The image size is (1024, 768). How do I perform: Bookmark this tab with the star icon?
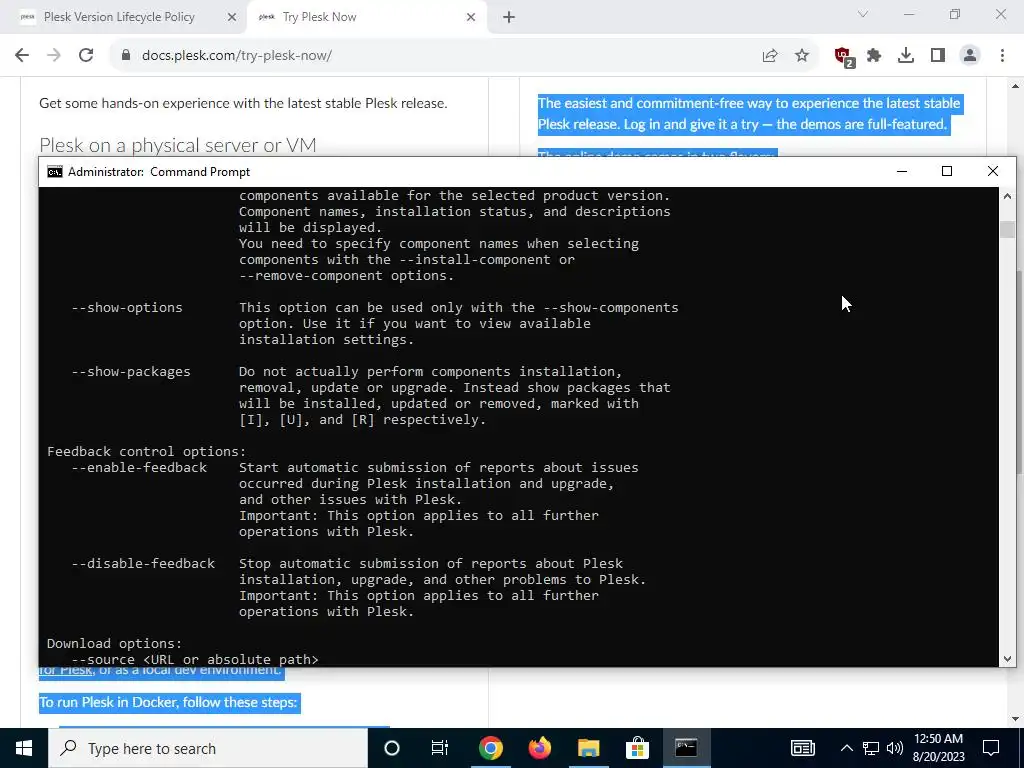tap(802, 56)
